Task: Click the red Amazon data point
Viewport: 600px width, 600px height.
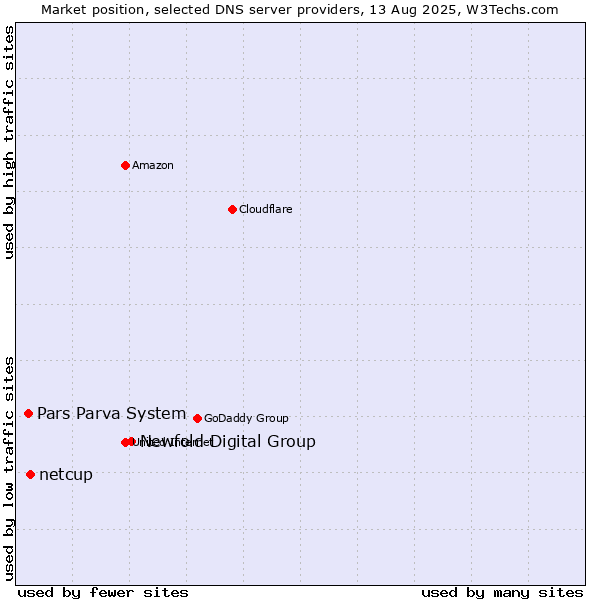Action: pyautogui.click(x=125, y=165)
